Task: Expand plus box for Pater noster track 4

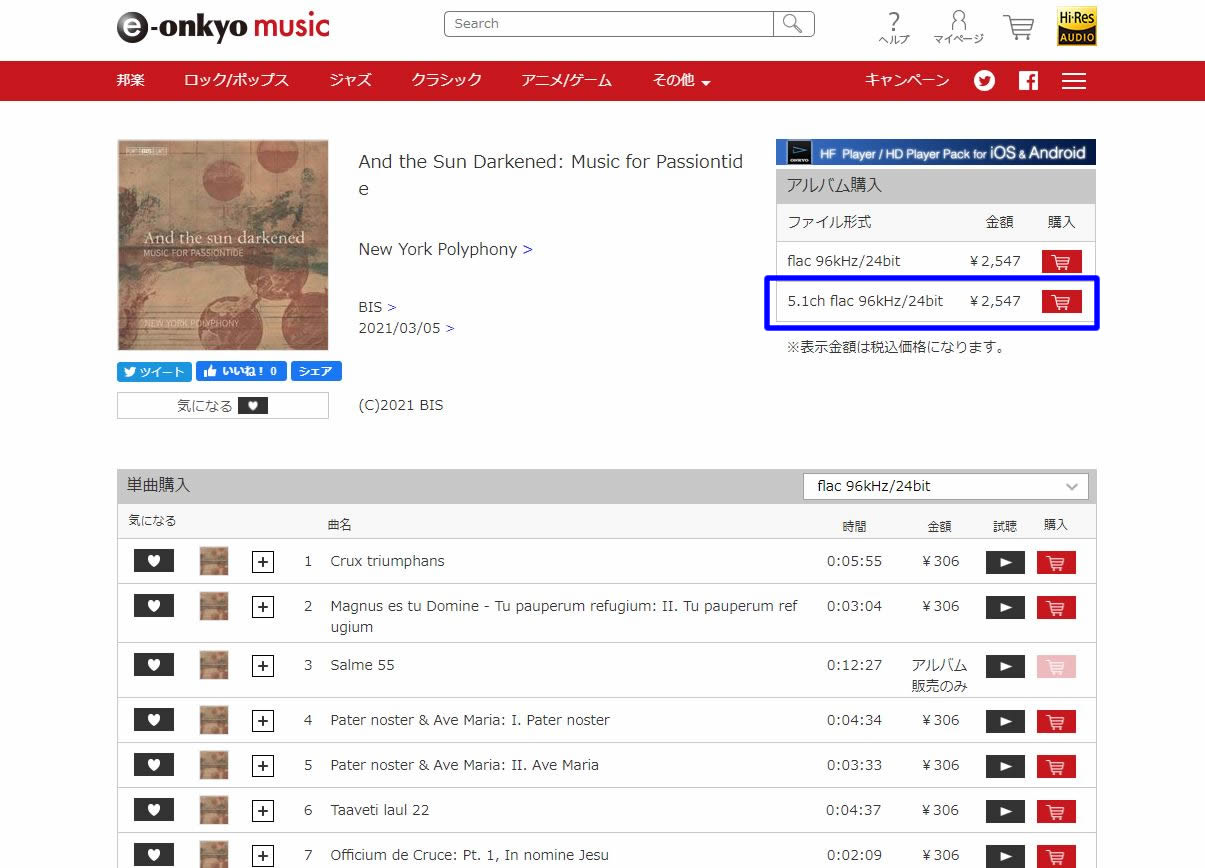Action: [263, 721]
